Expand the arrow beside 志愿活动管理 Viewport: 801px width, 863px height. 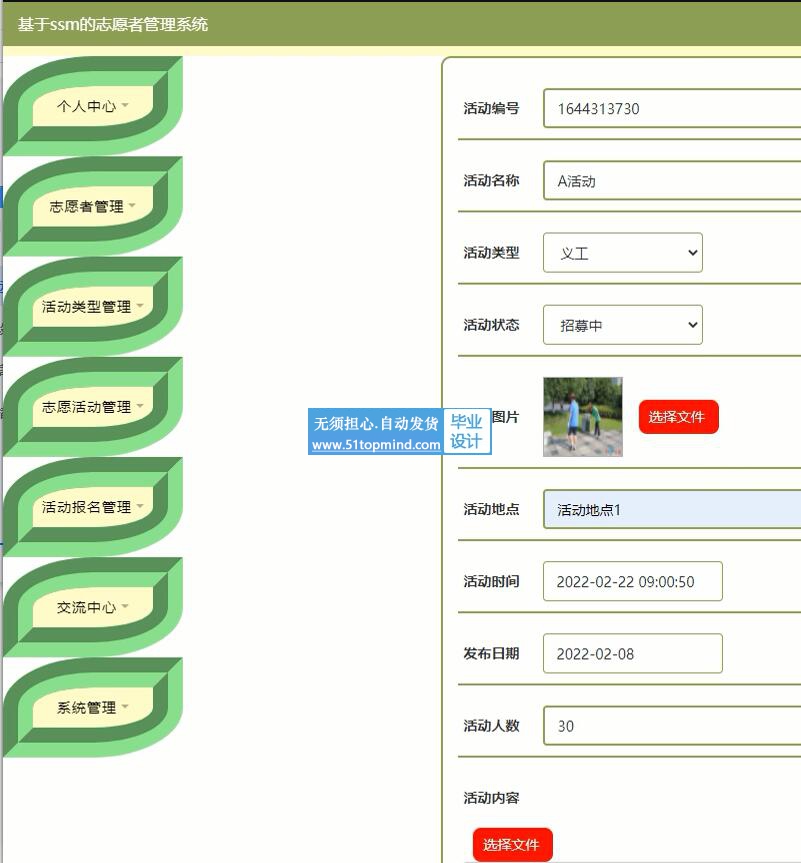click(140, 406)
